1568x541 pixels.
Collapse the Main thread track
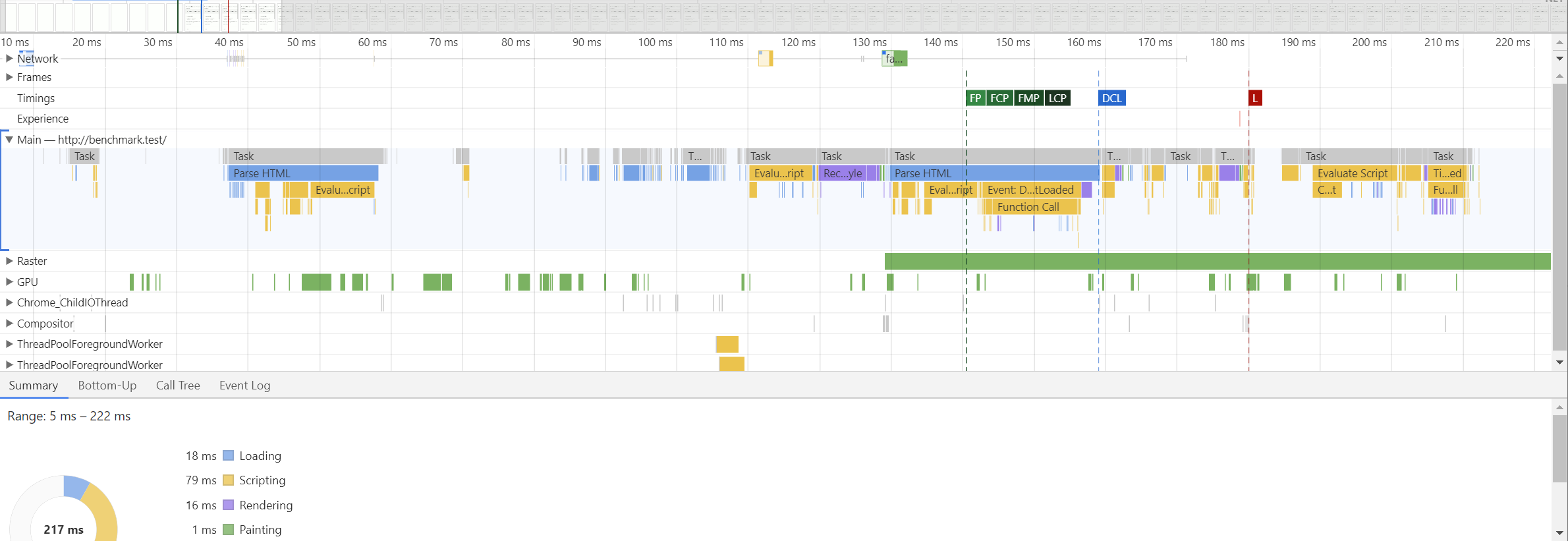pos(9,140)
